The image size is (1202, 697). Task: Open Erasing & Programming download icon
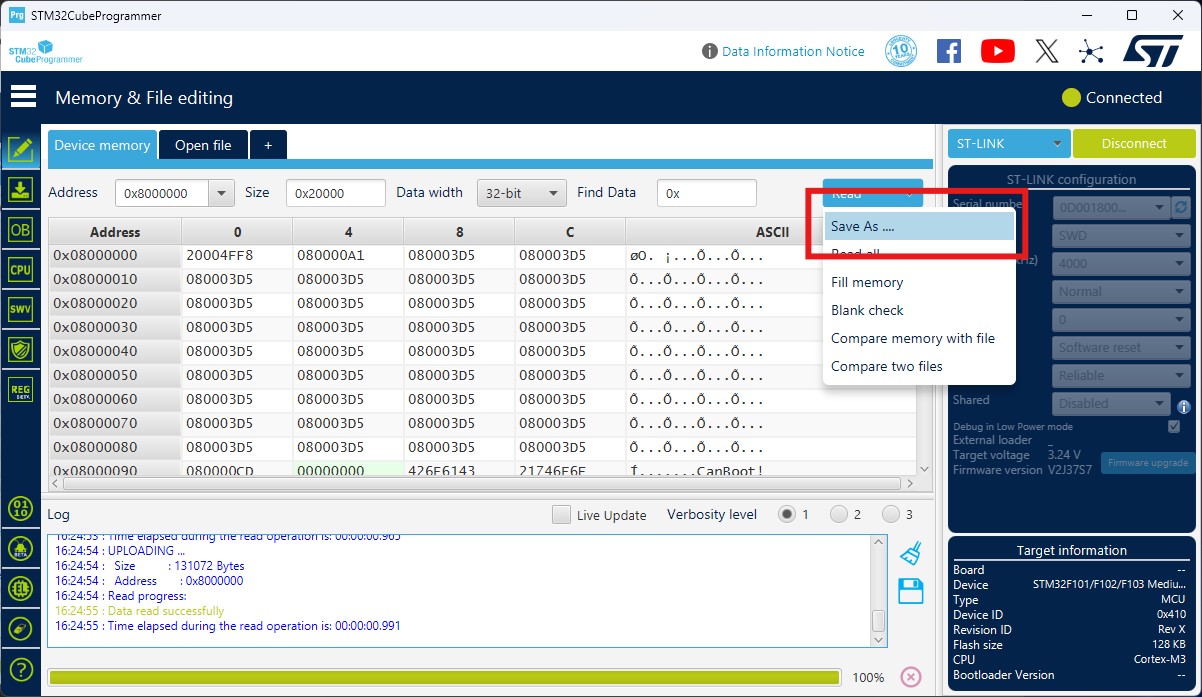point(20,189)
